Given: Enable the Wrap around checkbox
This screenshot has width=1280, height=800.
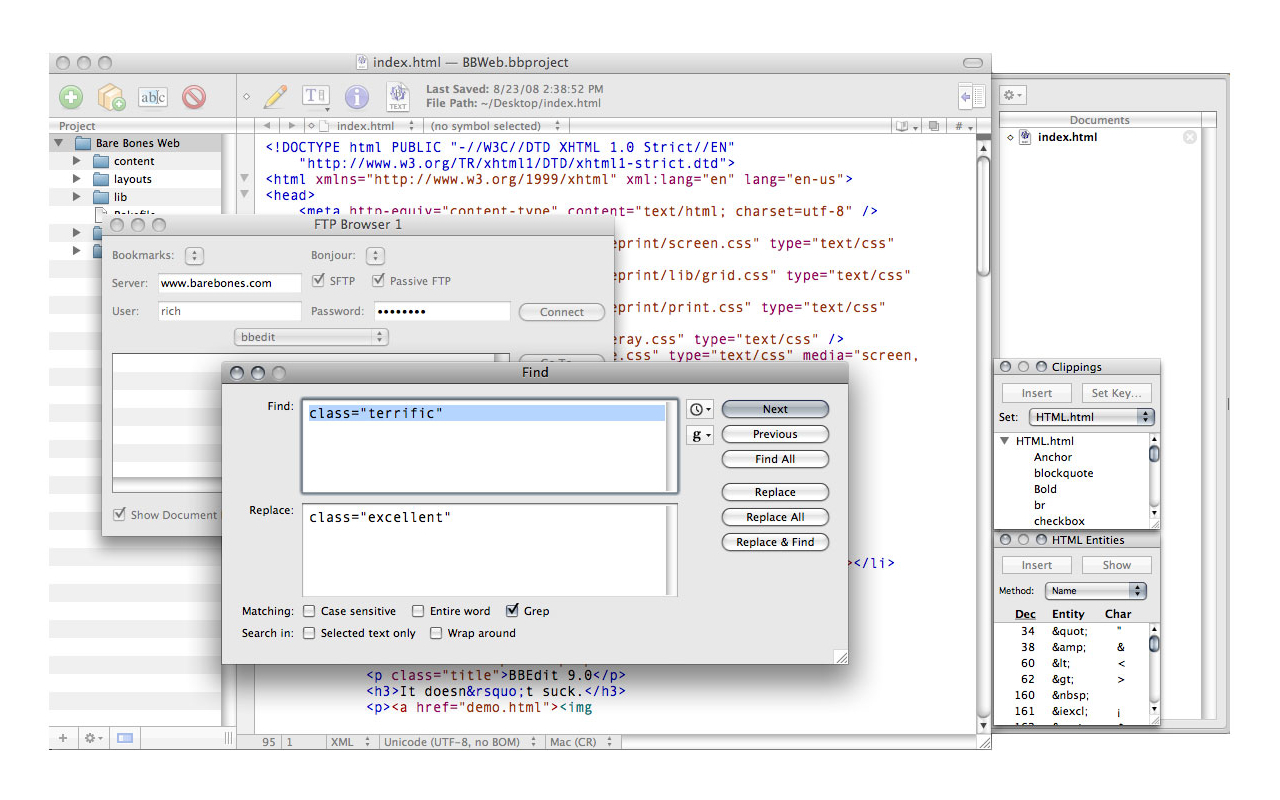Looking at the screenshot, I should coord(437,633).
